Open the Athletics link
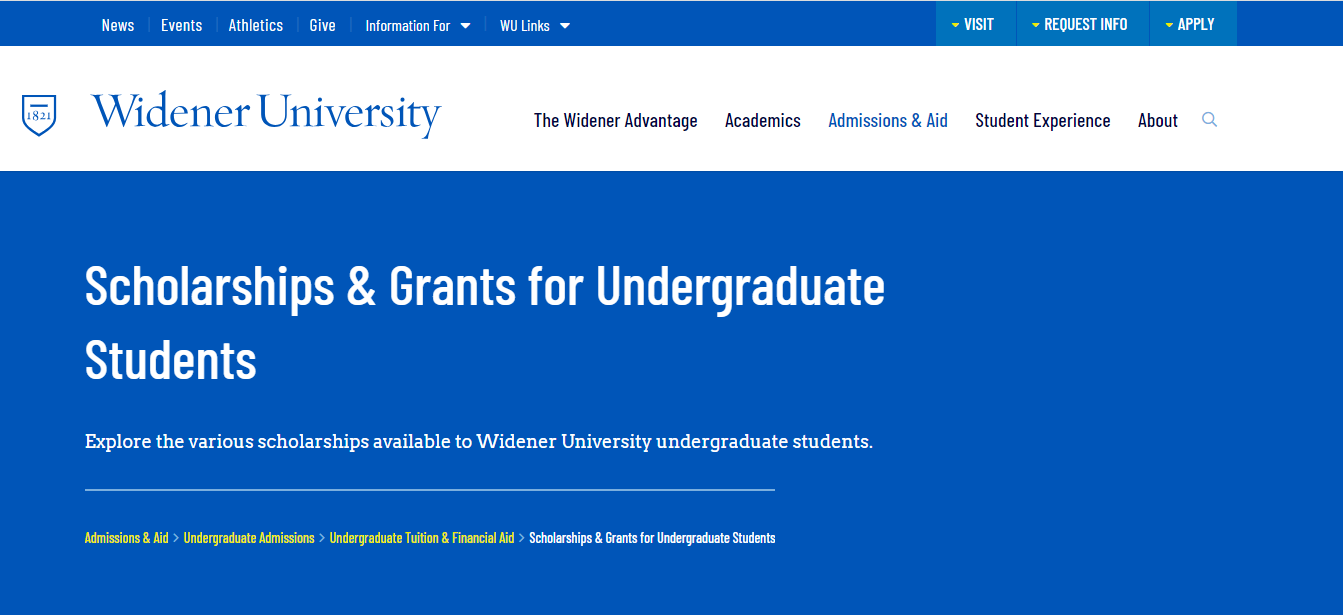Viewport: 1343px width, 615px height. [x=255, y=25]
